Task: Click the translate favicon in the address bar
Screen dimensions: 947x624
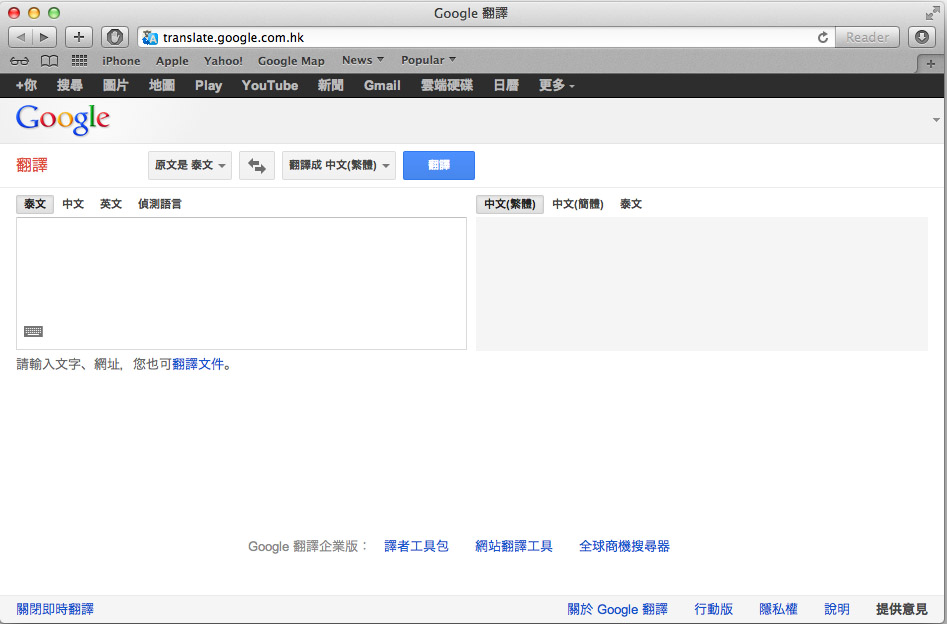Action: (150, 37)
